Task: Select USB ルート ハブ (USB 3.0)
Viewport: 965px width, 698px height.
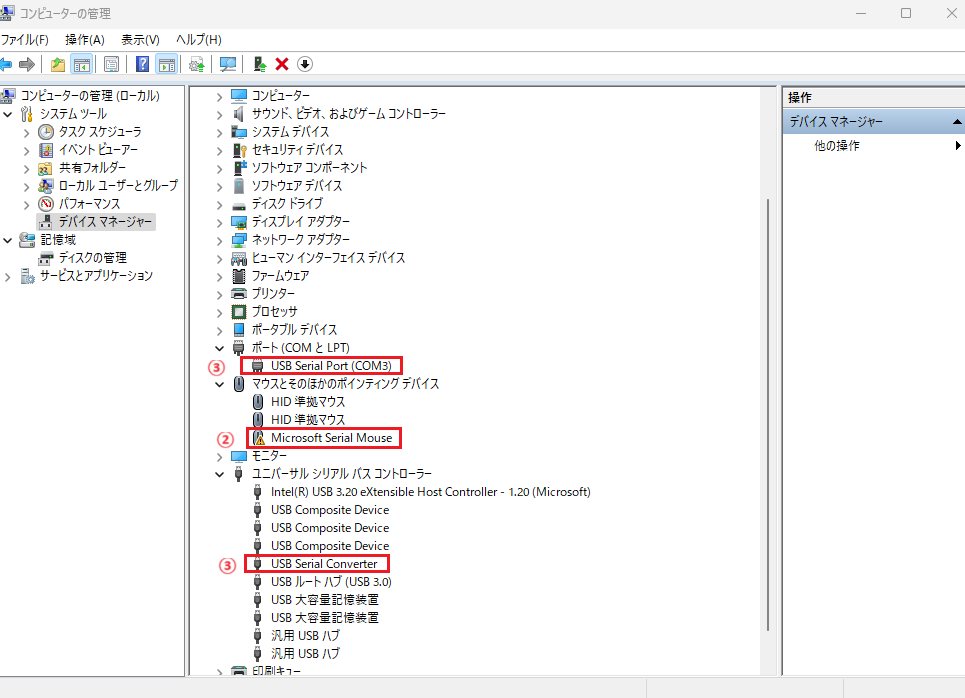Action: click(331, 582)
